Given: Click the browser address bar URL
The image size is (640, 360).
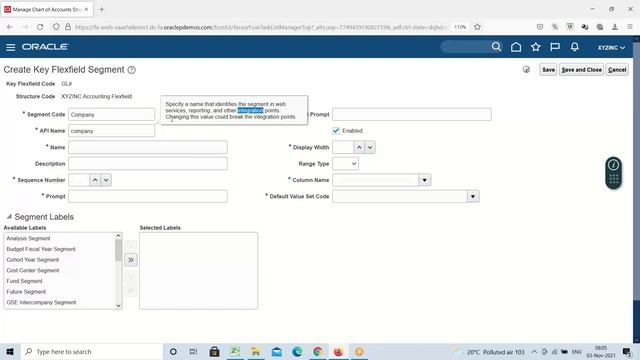Looking at the screenshot, I should click(261, 27).
